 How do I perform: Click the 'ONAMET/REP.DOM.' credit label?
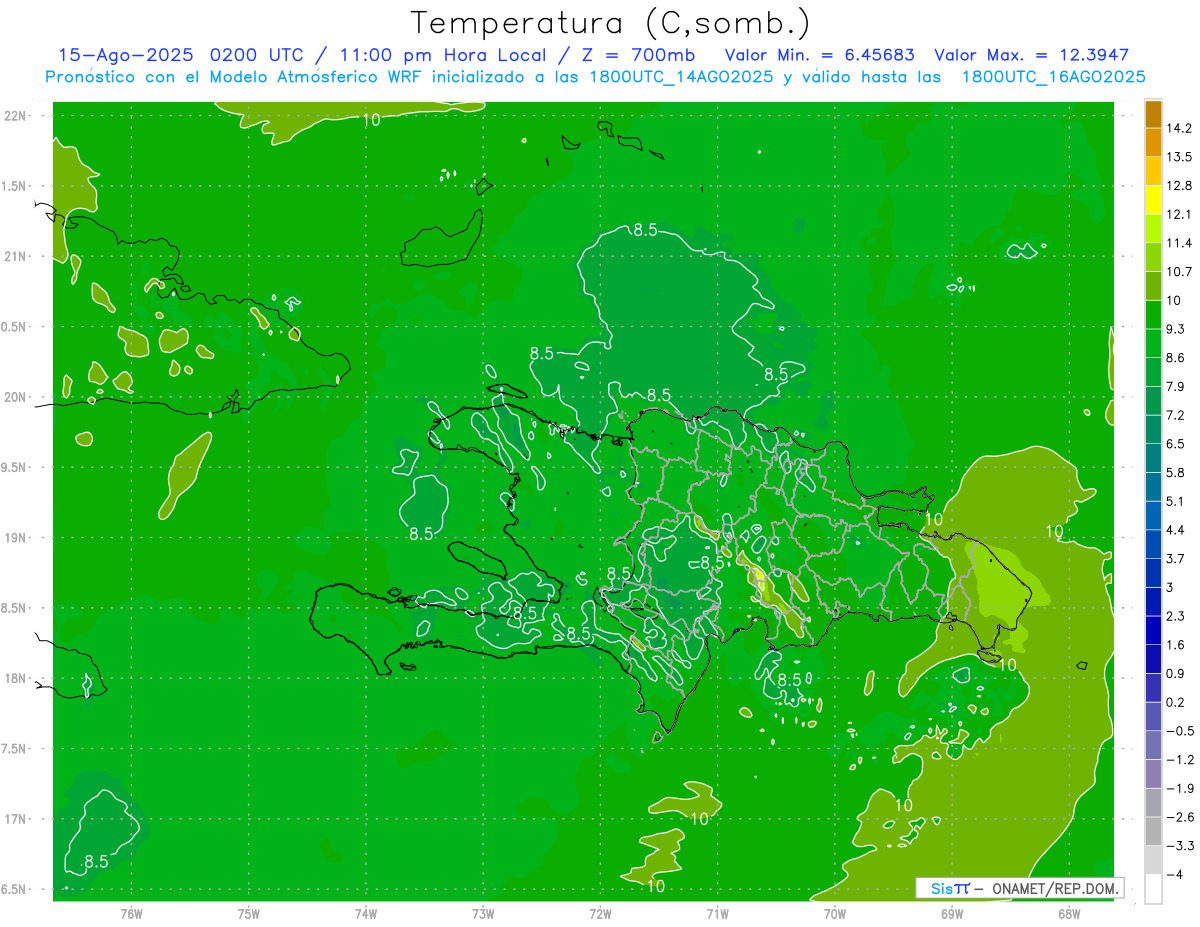pyautogui.click(x=1054, y=888)
